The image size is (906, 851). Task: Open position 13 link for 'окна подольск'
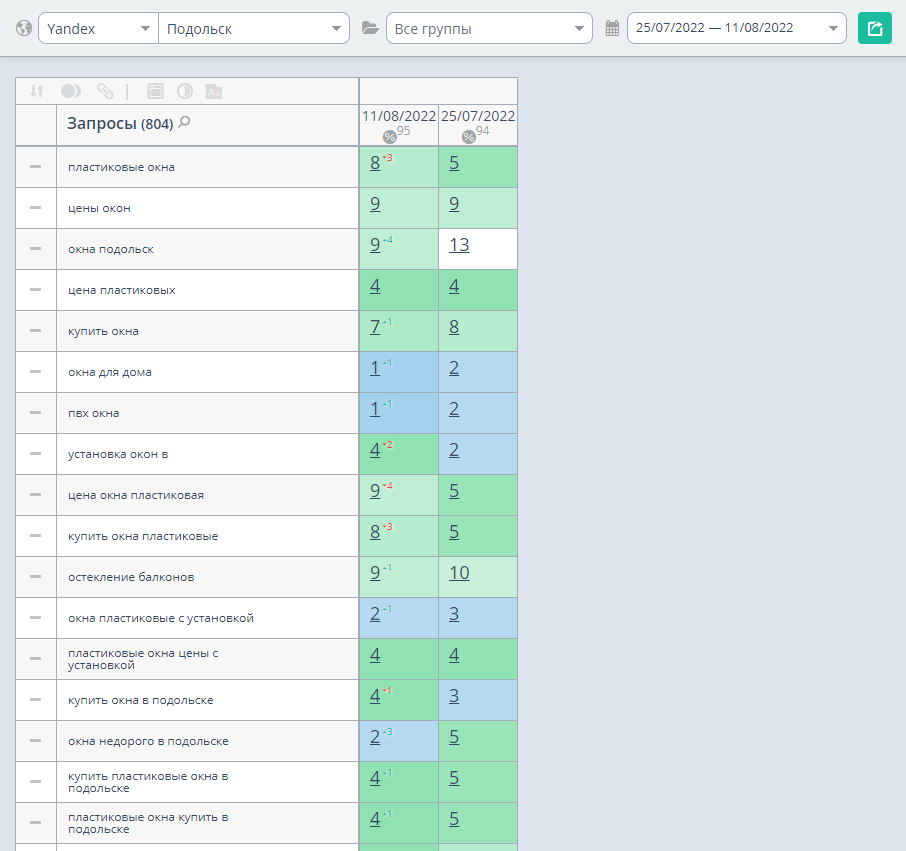tap(458, 245)
